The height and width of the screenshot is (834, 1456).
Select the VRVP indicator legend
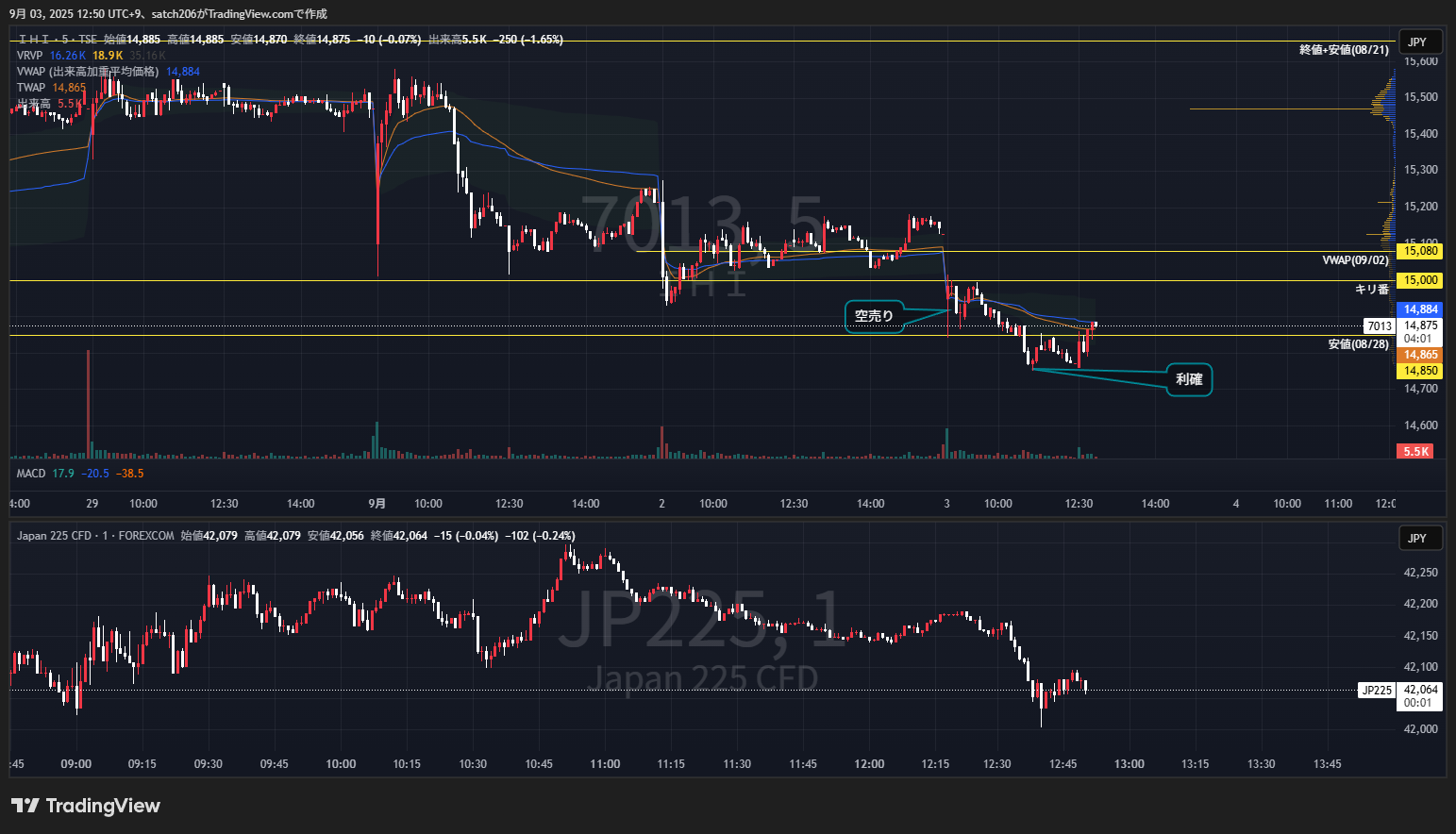tap(30, 56)
